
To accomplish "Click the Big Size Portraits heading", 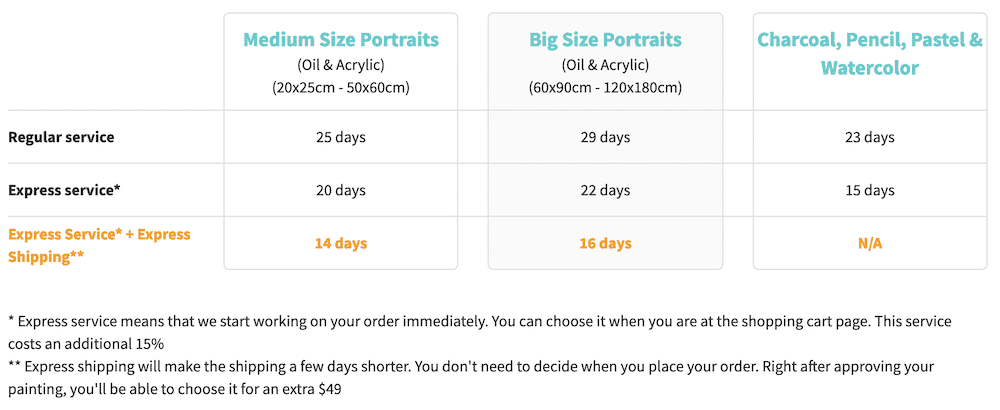I will pyautogui.click(x=605, y=40).
